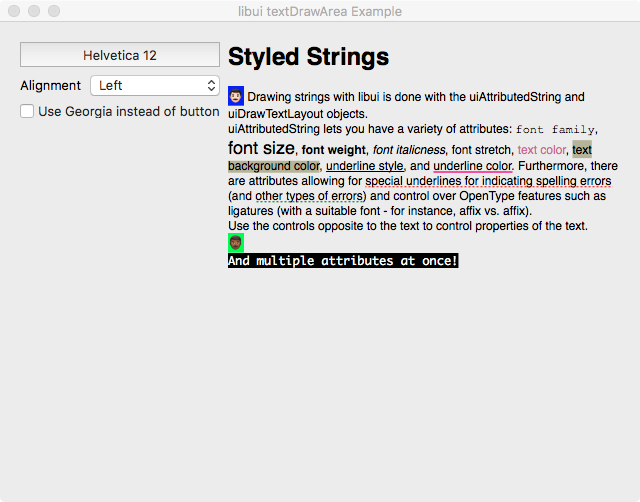Click the emoji face on green background
The width and height of the screenshot is (640, 502).
click(236, 243)
